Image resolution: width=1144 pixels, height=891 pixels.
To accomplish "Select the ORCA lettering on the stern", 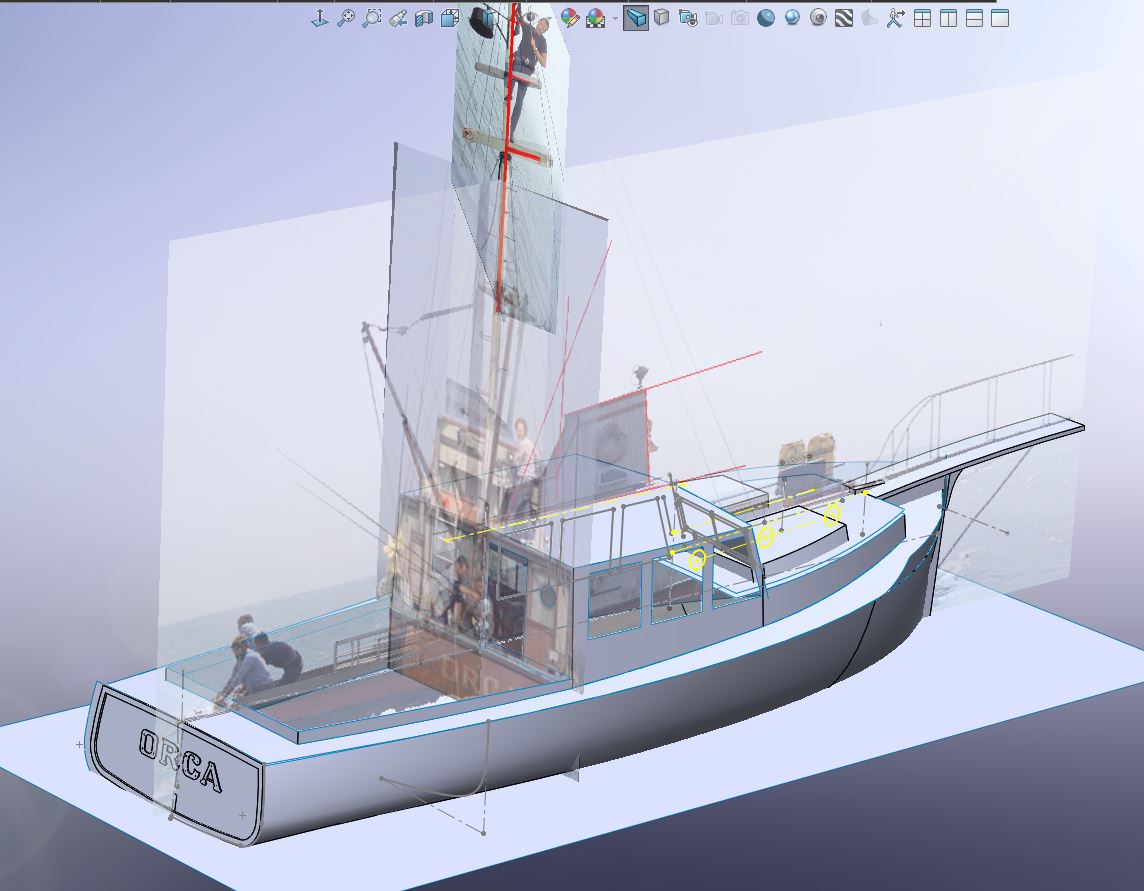I will click(x=180, y=760).
